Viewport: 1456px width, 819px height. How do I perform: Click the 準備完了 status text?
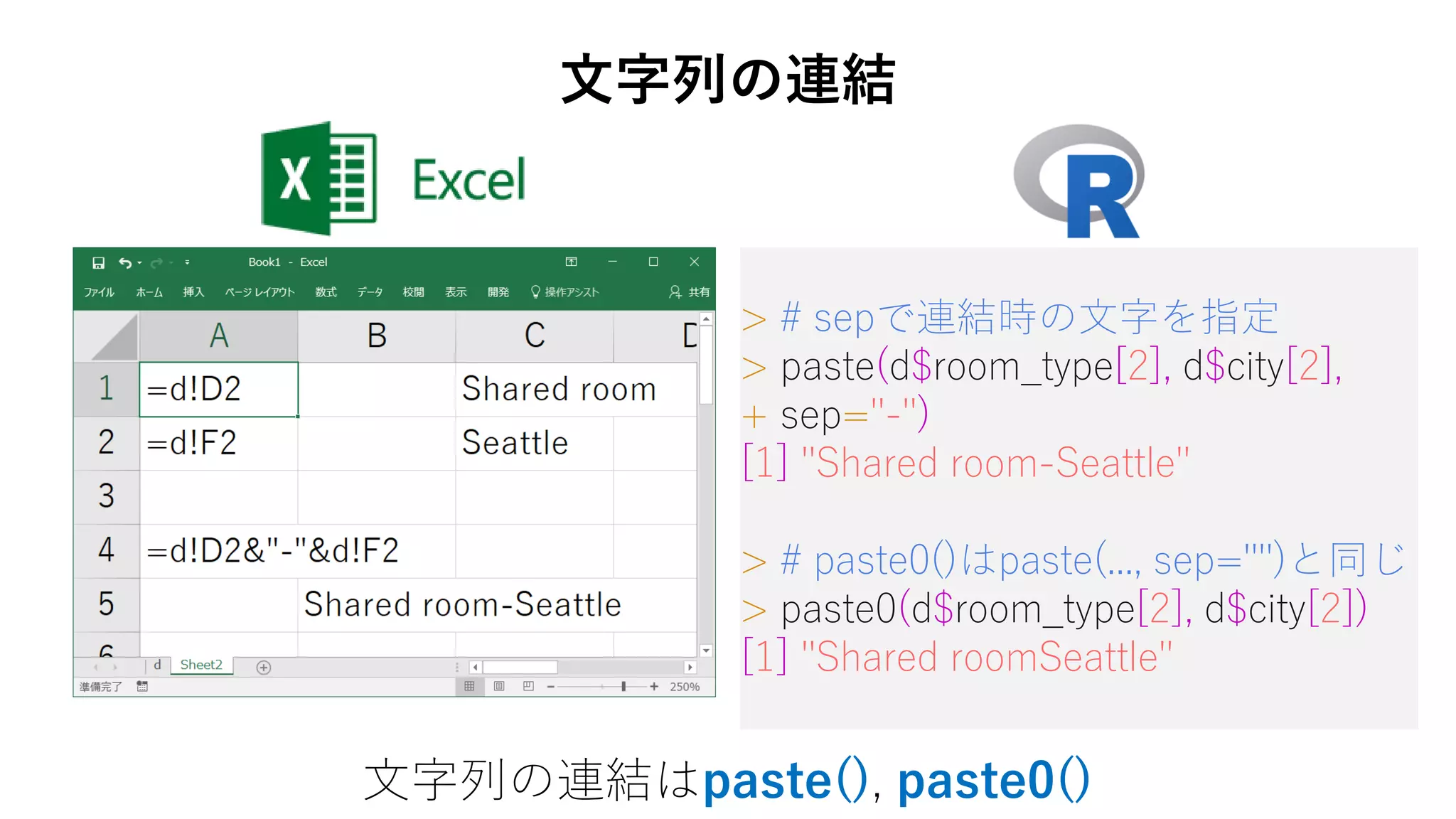101,687
